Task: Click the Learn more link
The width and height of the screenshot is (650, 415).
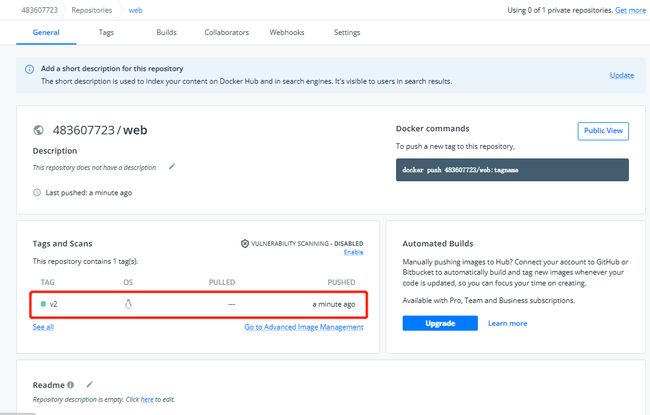Action: [507, 323]
